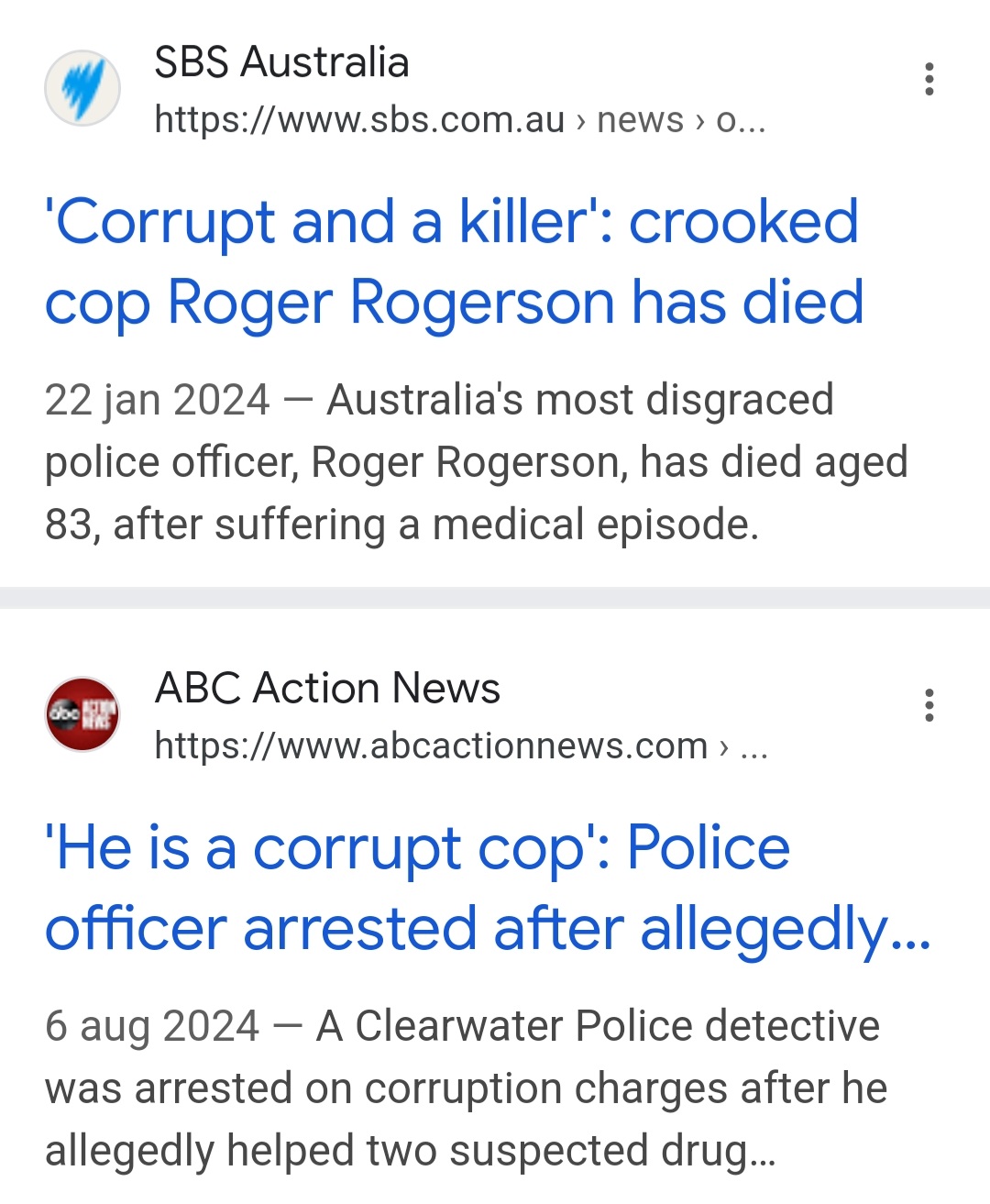990x1204 pixels.
Task: Open the 'He is a corrupt cop' headline
Action: coord(488,888)
